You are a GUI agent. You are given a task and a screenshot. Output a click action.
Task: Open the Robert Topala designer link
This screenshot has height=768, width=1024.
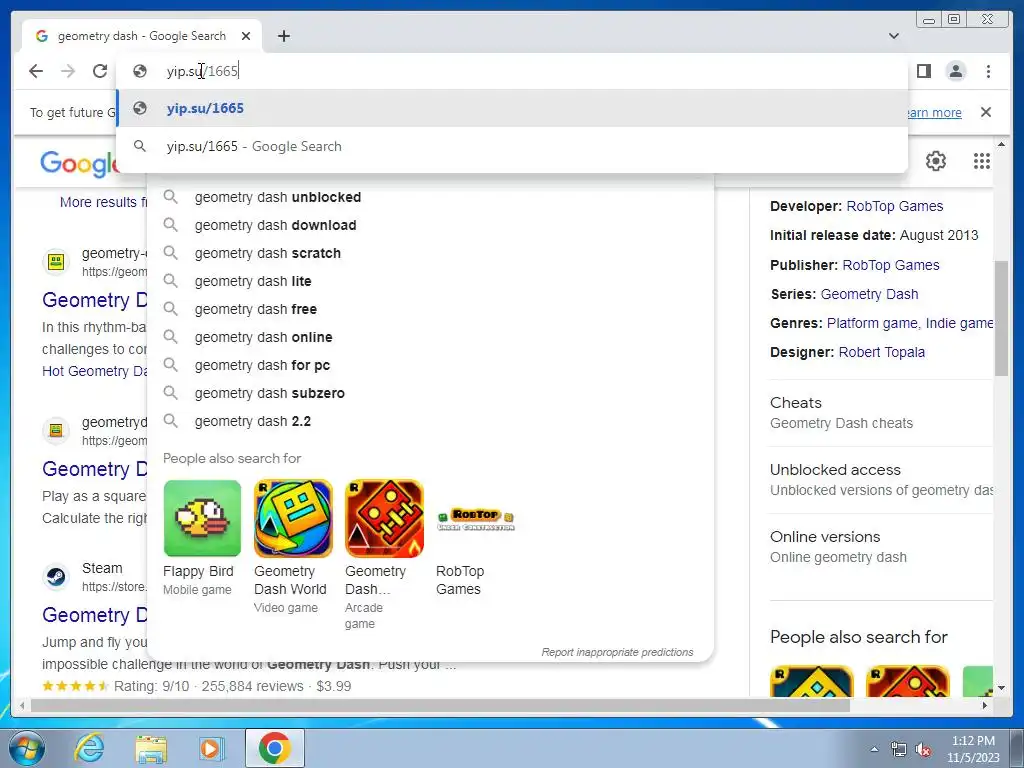tap(882, 353)
